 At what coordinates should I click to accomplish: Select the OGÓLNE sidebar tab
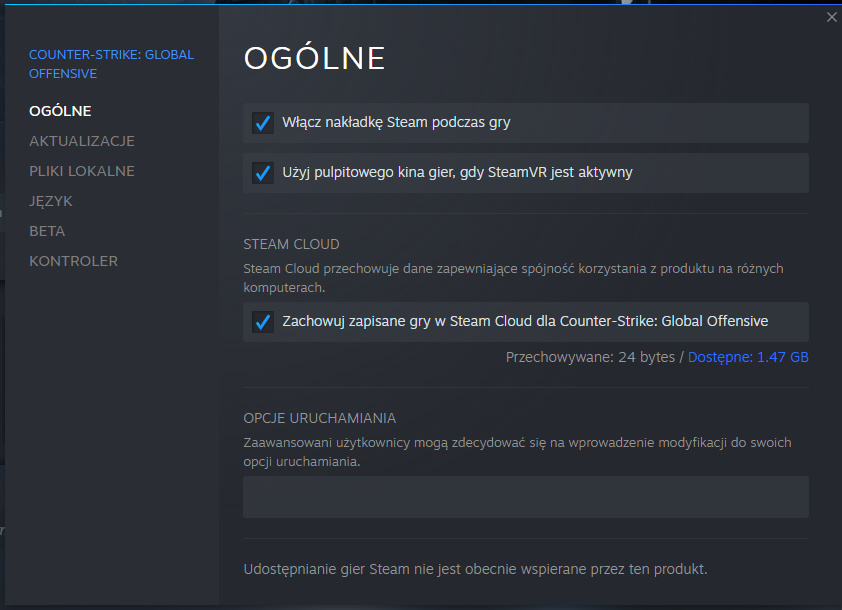pyautogui.click(x=60, y=111)
